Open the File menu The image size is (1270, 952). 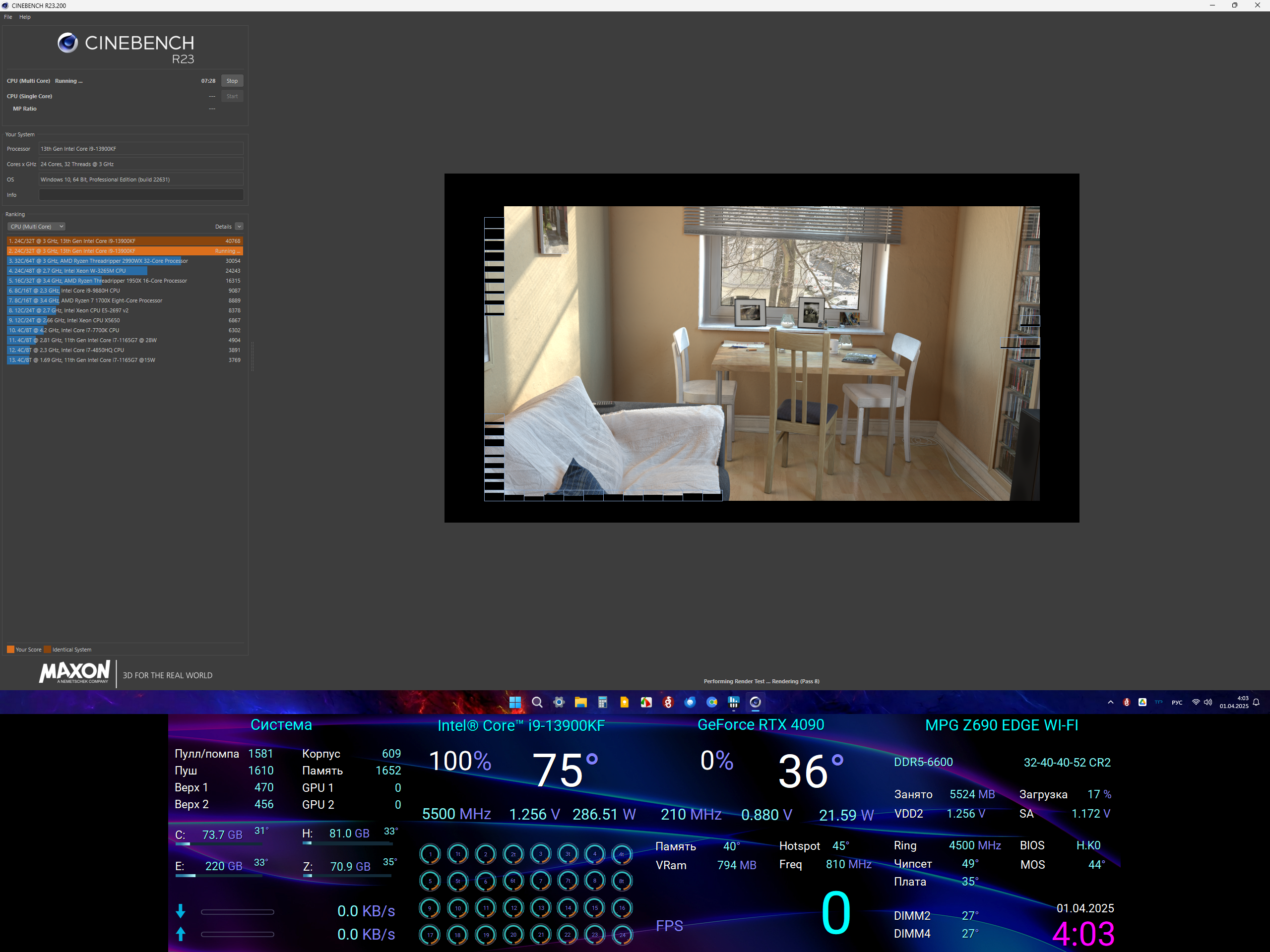(8, 17)
